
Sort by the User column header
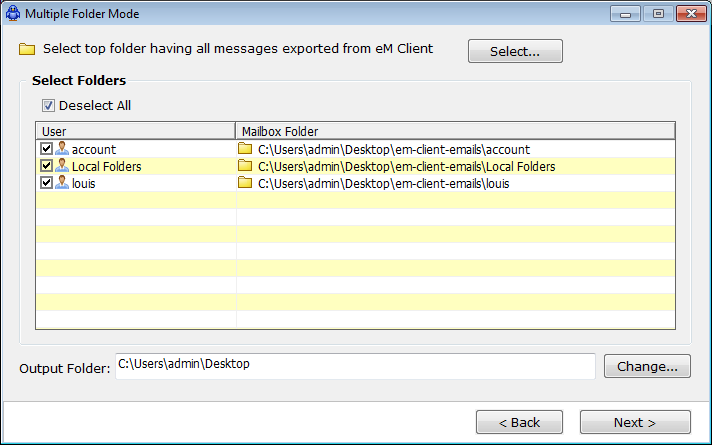click(135, 131)
